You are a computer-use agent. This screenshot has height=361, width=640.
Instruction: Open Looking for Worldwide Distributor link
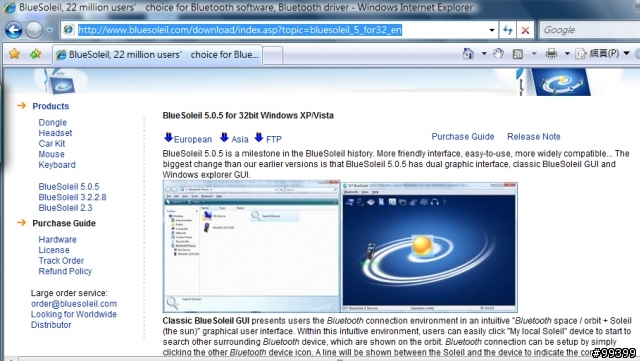[74, 320]
